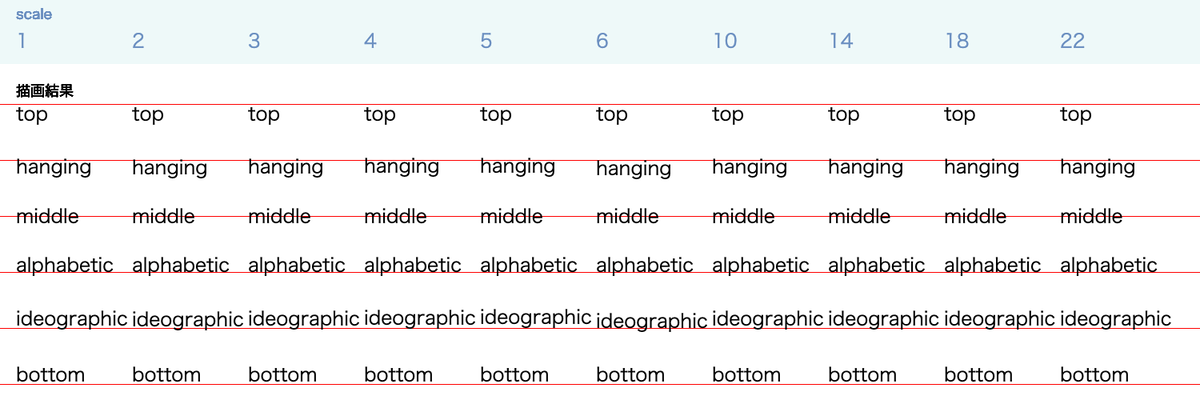
Task: Click 'ideographic' text under scale 6
Action: pyautogui.click(x=652, y=322)
